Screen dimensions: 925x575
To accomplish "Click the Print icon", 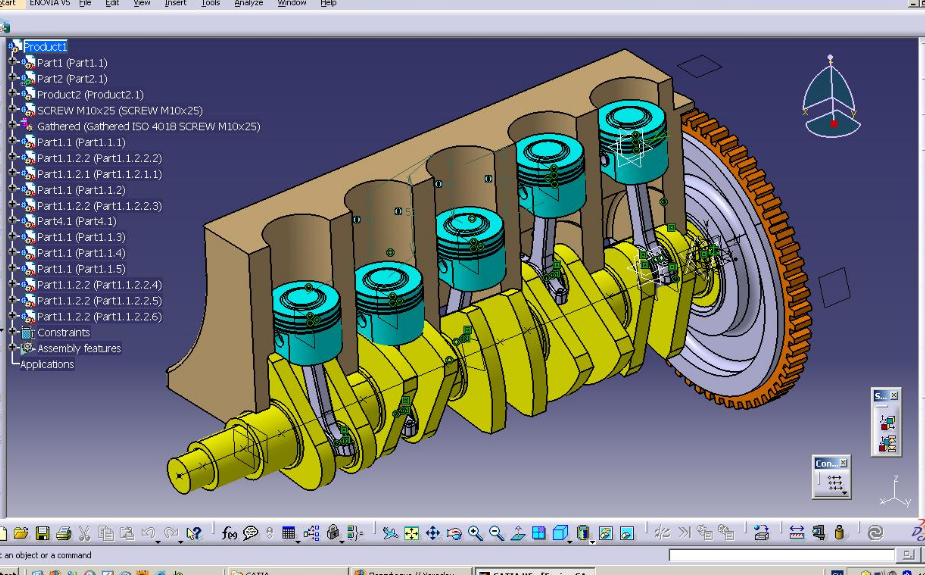I will [63, 534].
